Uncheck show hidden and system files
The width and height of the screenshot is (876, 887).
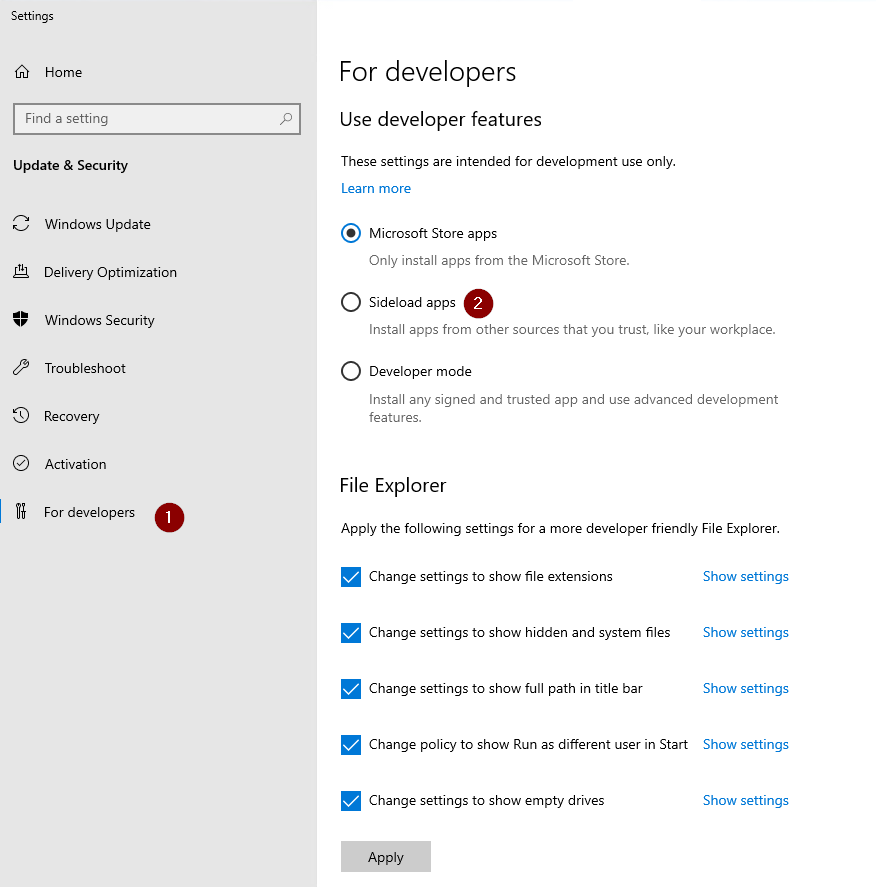pos(351,633)
